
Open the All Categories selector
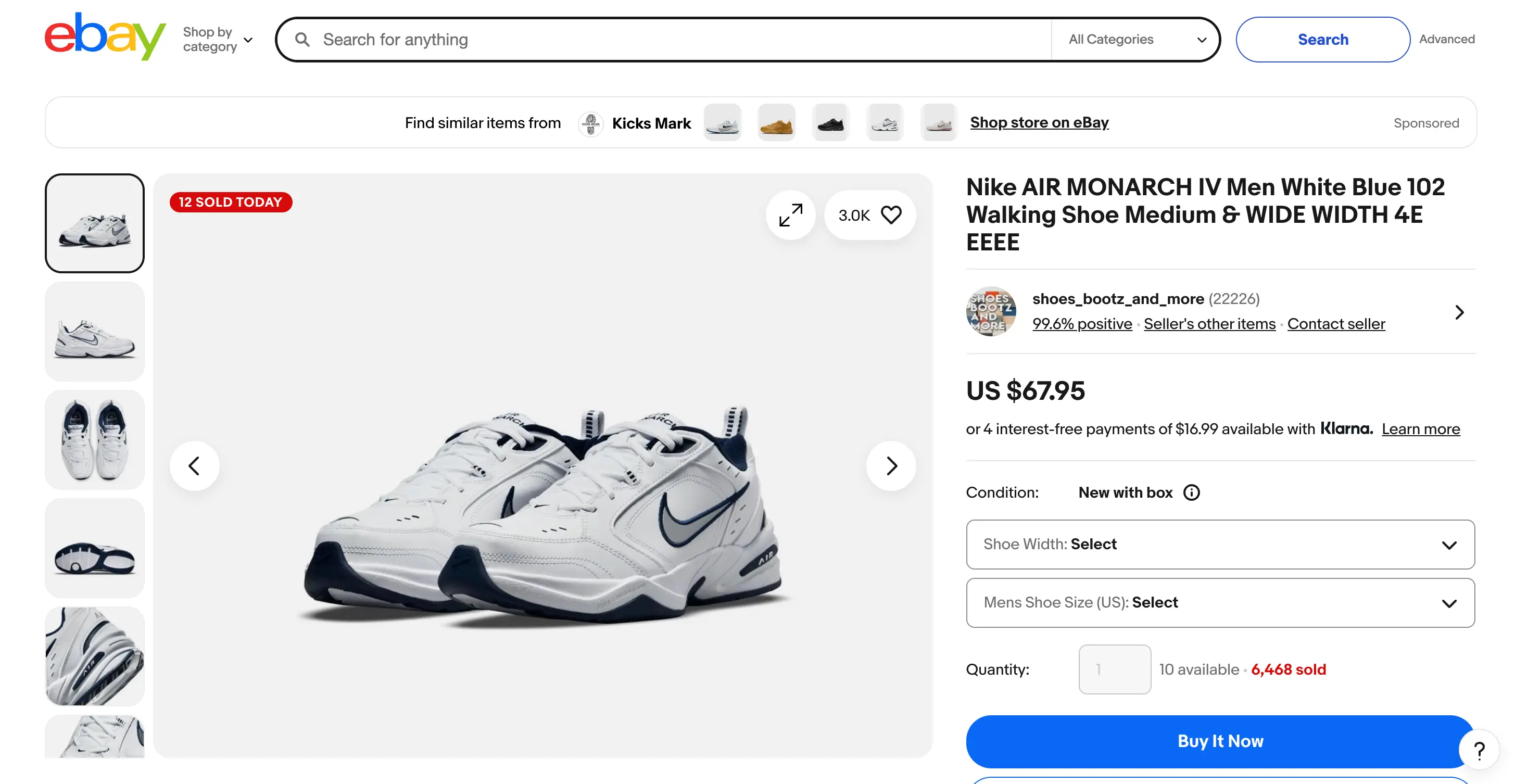(x=1135, y=39)
